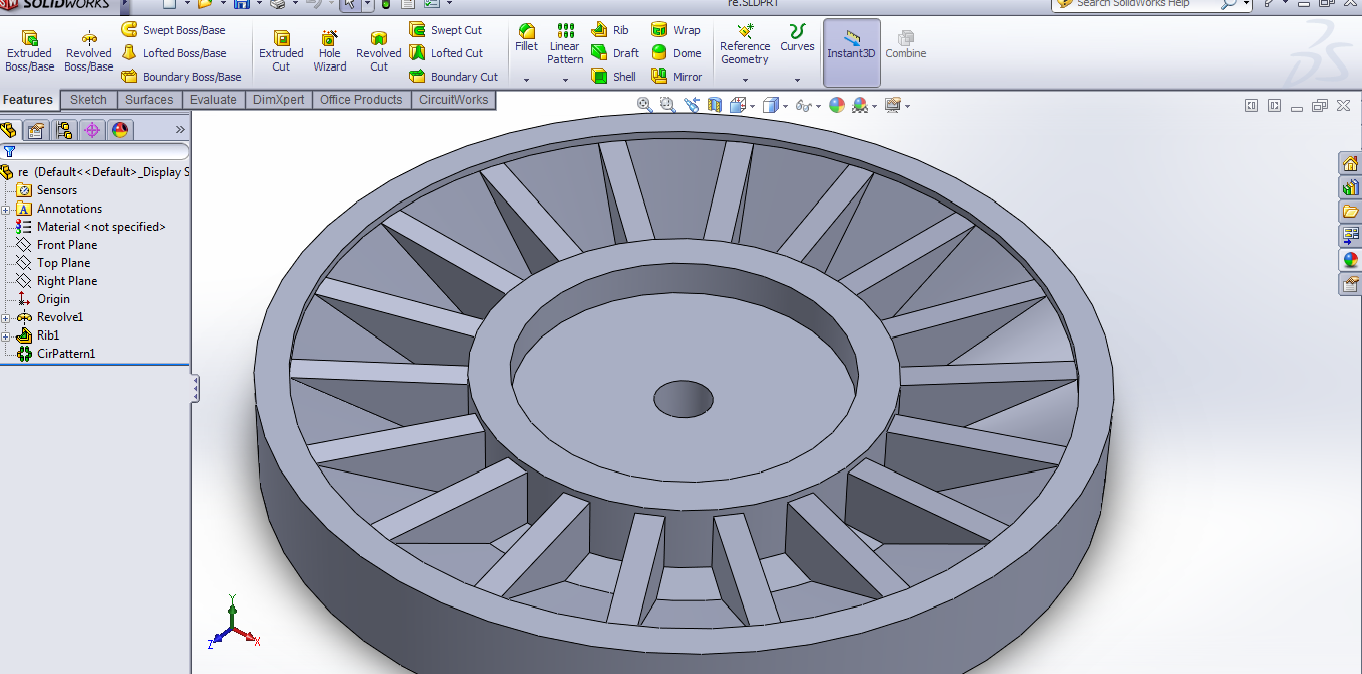
Task: Choose the Boundary Cut command
Action: click(453, 77)
